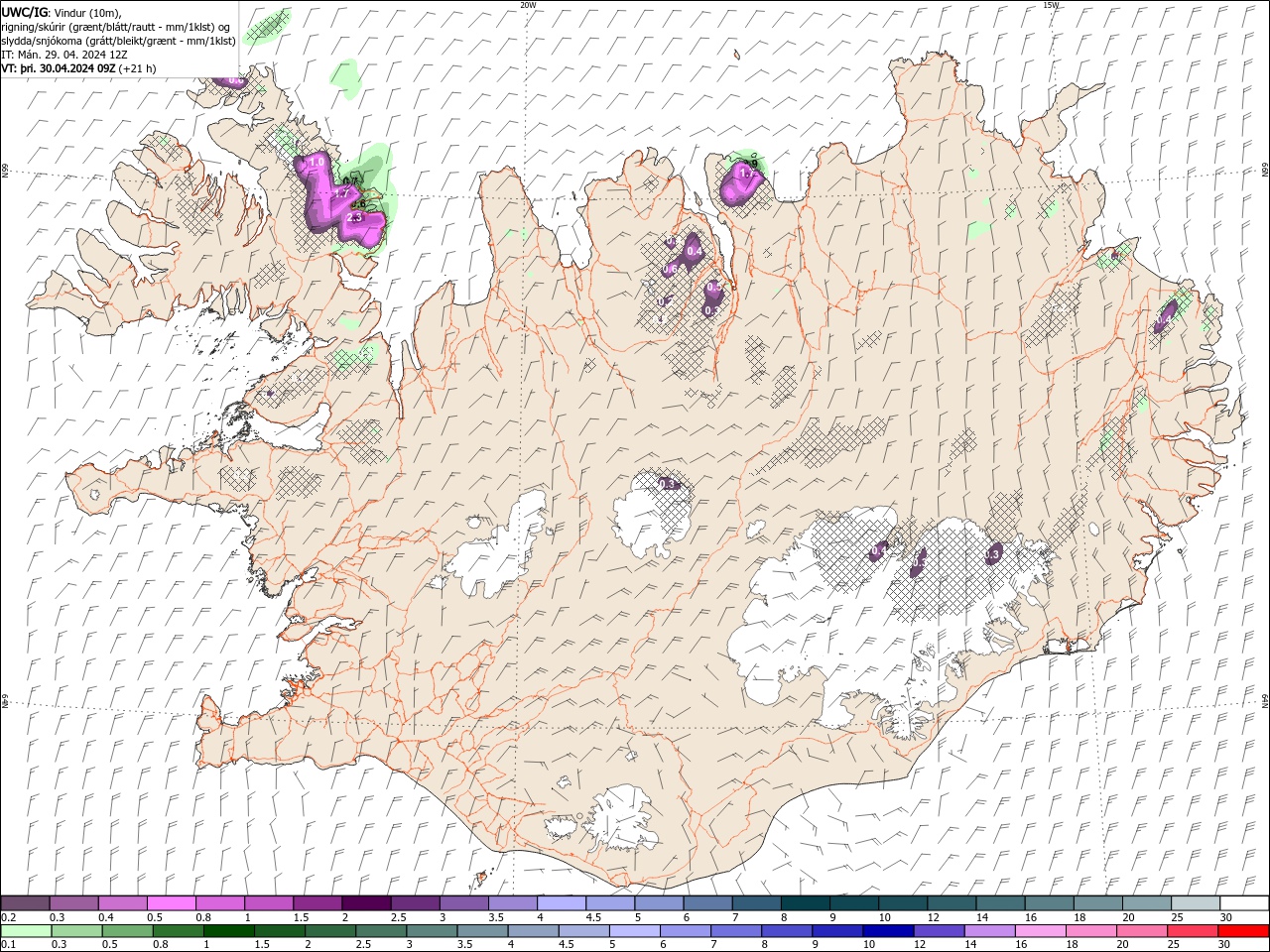Click the '30' label under the snow scale
1270x952 pixels.
click(1225, 917)
